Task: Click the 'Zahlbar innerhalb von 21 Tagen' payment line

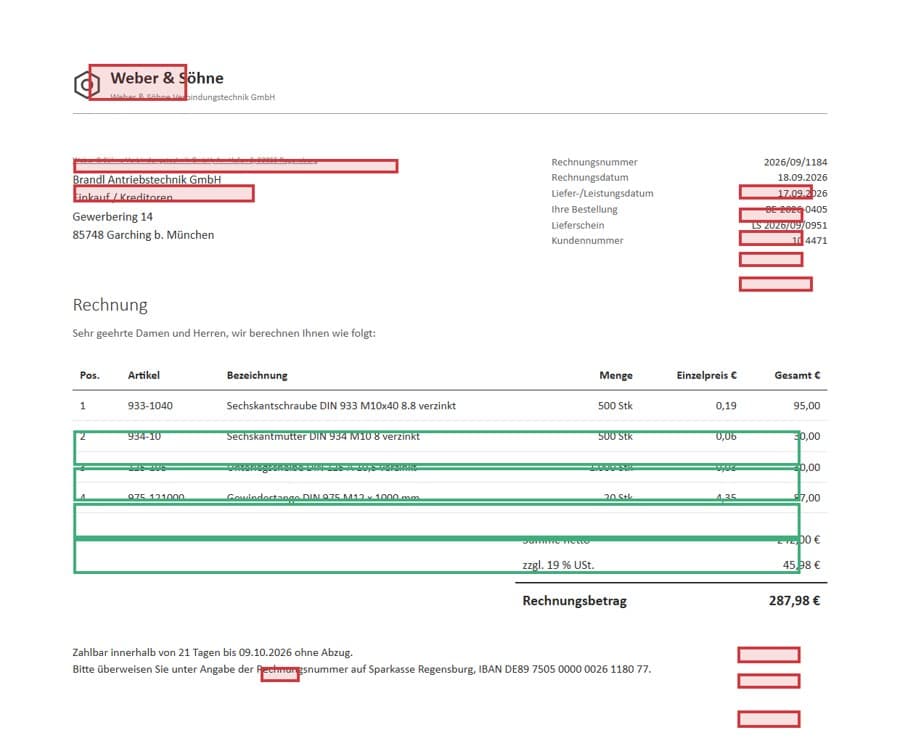Action: (212, 652)
